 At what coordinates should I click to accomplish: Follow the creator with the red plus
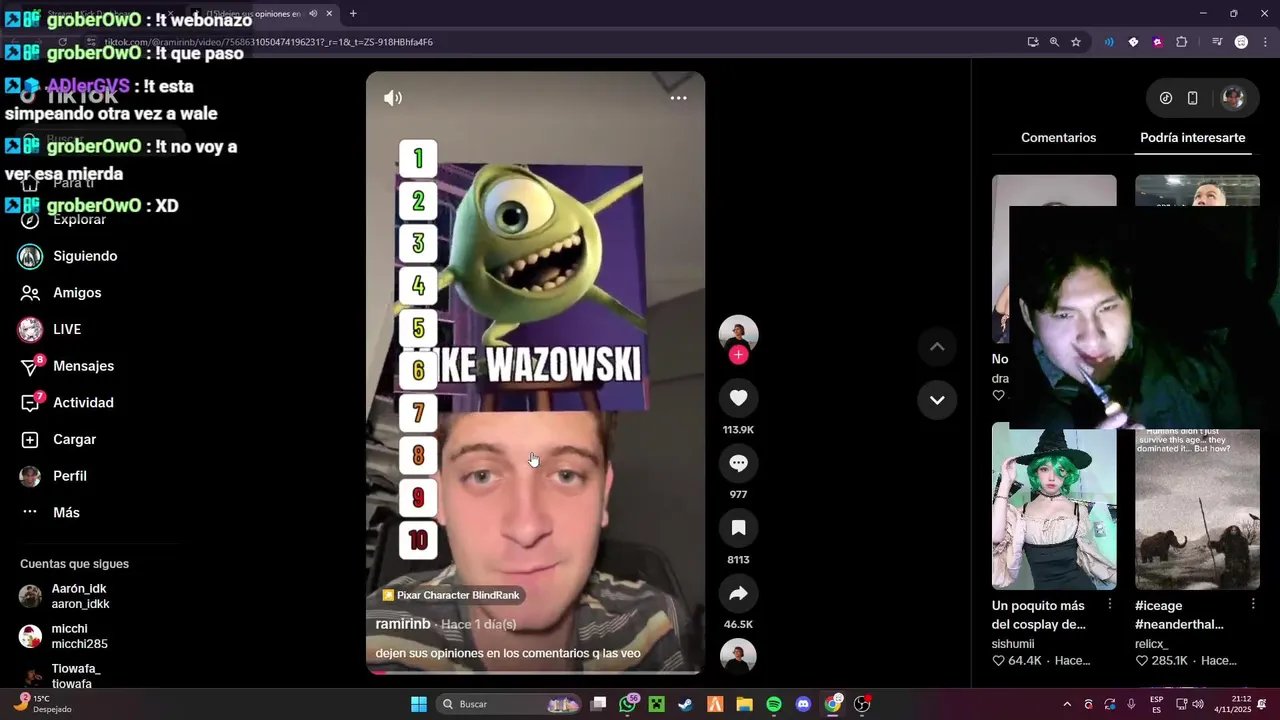738,355
